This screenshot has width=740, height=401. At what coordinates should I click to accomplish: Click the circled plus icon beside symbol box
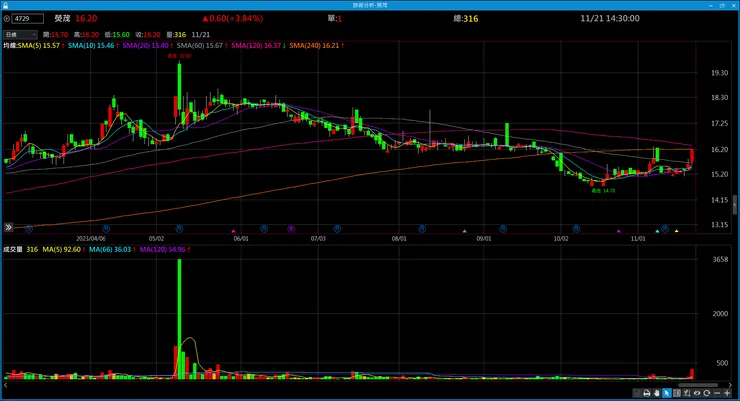click(x=7, y=19)
